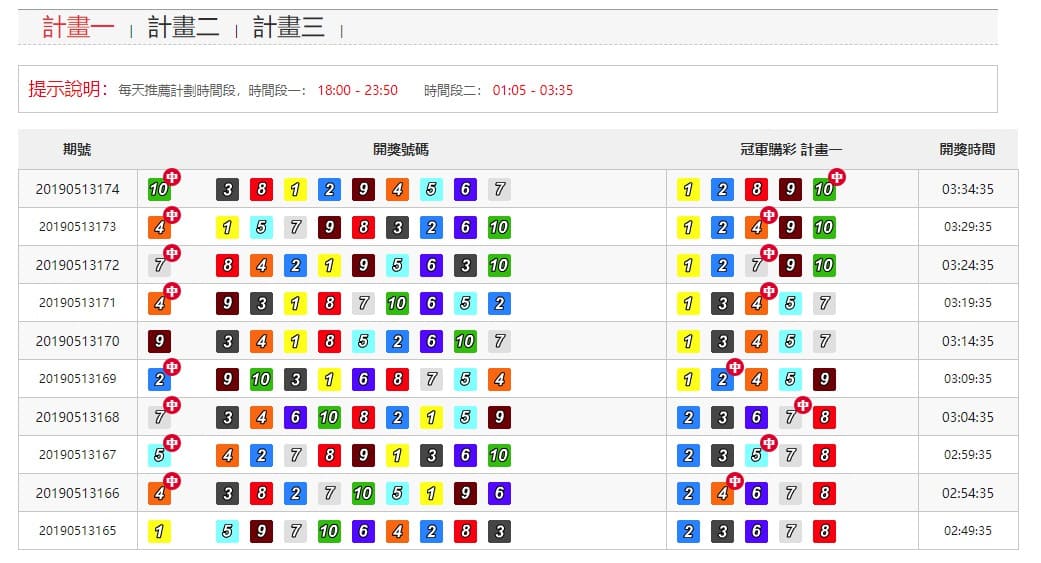Image resolution: width=1041 pixels, height=563 pixels.
Task: Click red drawn ball 8 in row 20190513174
Action: [262, 189]
